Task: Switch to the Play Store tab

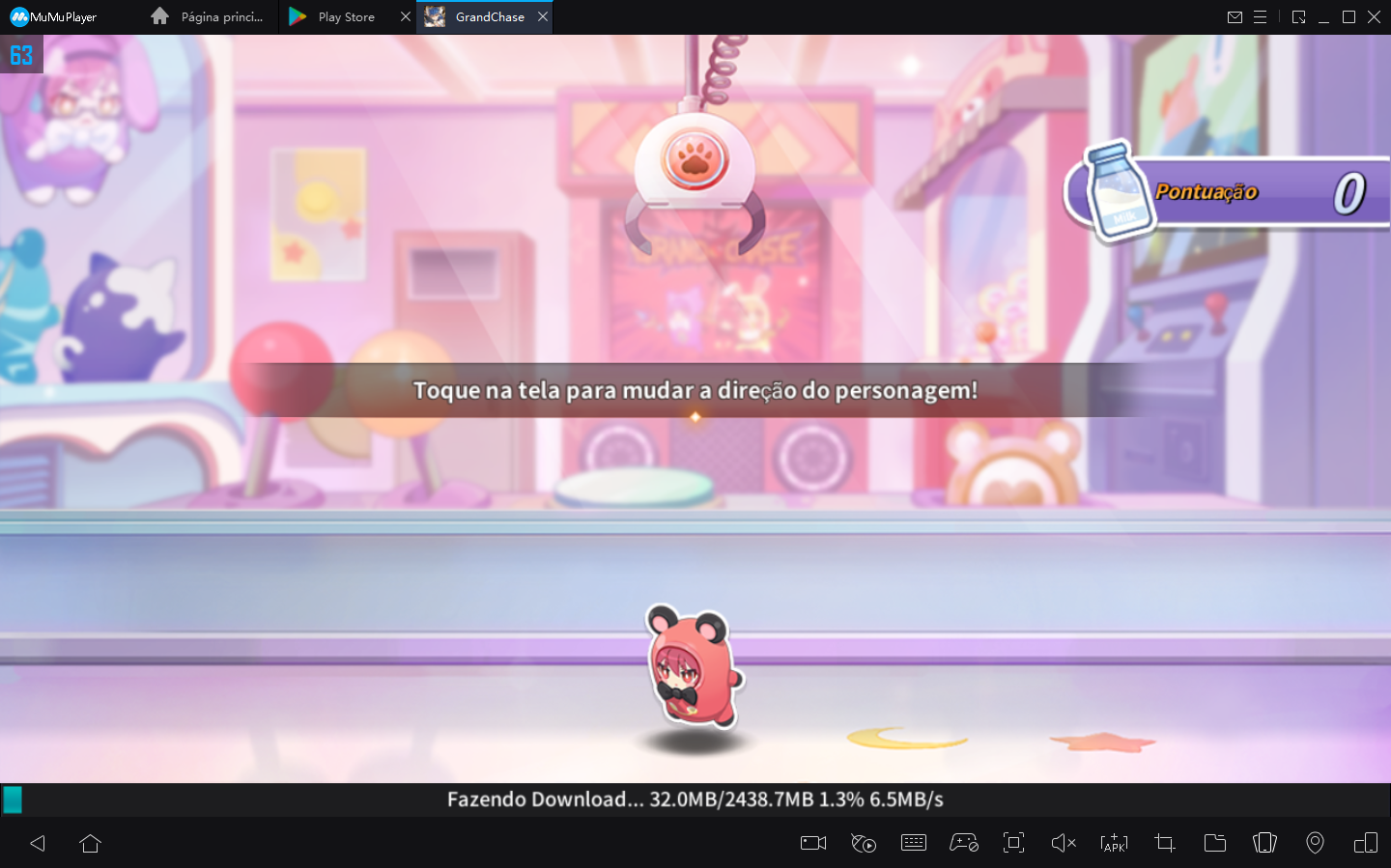Action: [344, 16]
